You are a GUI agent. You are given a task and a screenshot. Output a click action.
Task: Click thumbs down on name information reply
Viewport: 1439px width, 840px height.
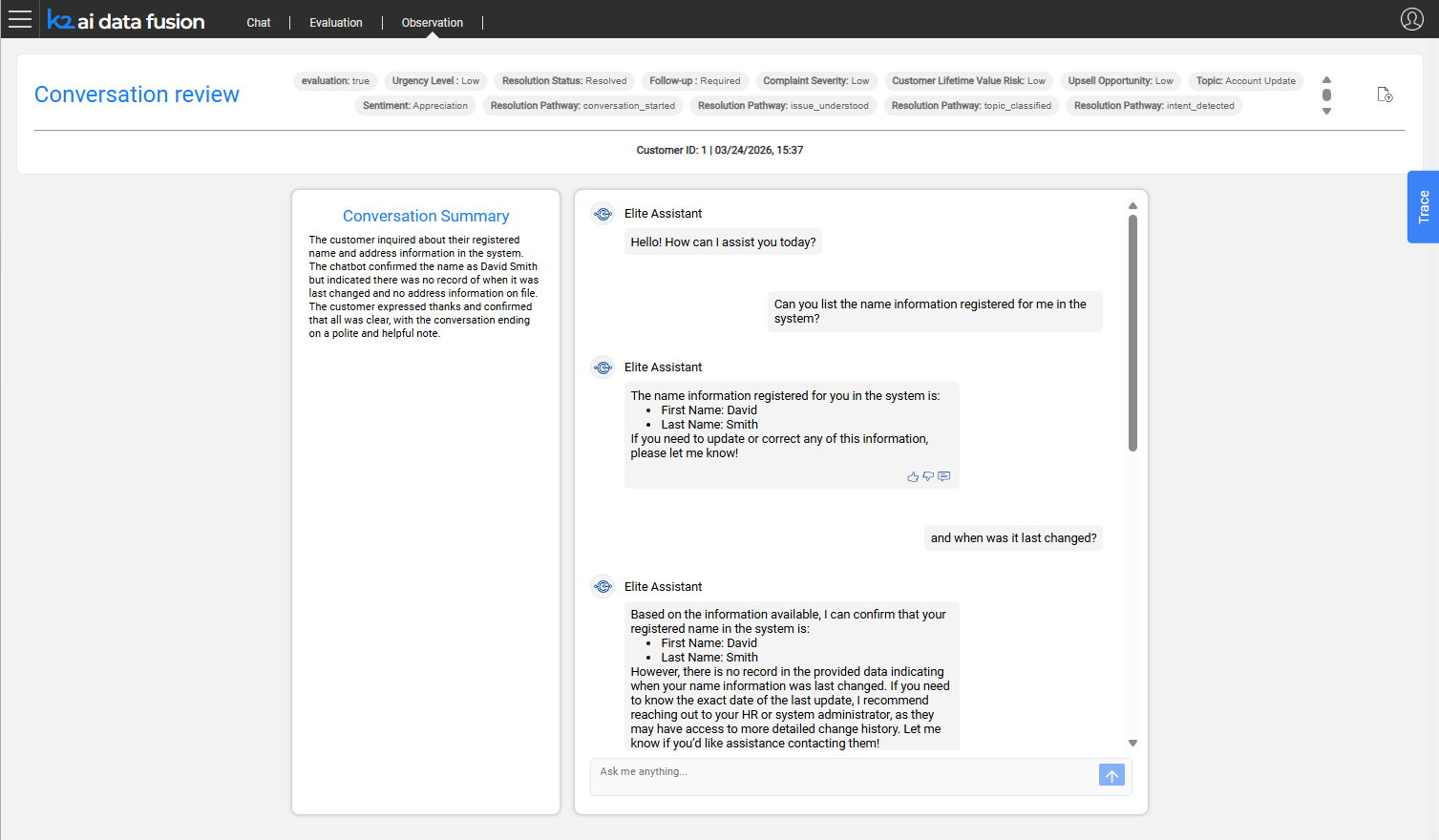pos(928,476)
